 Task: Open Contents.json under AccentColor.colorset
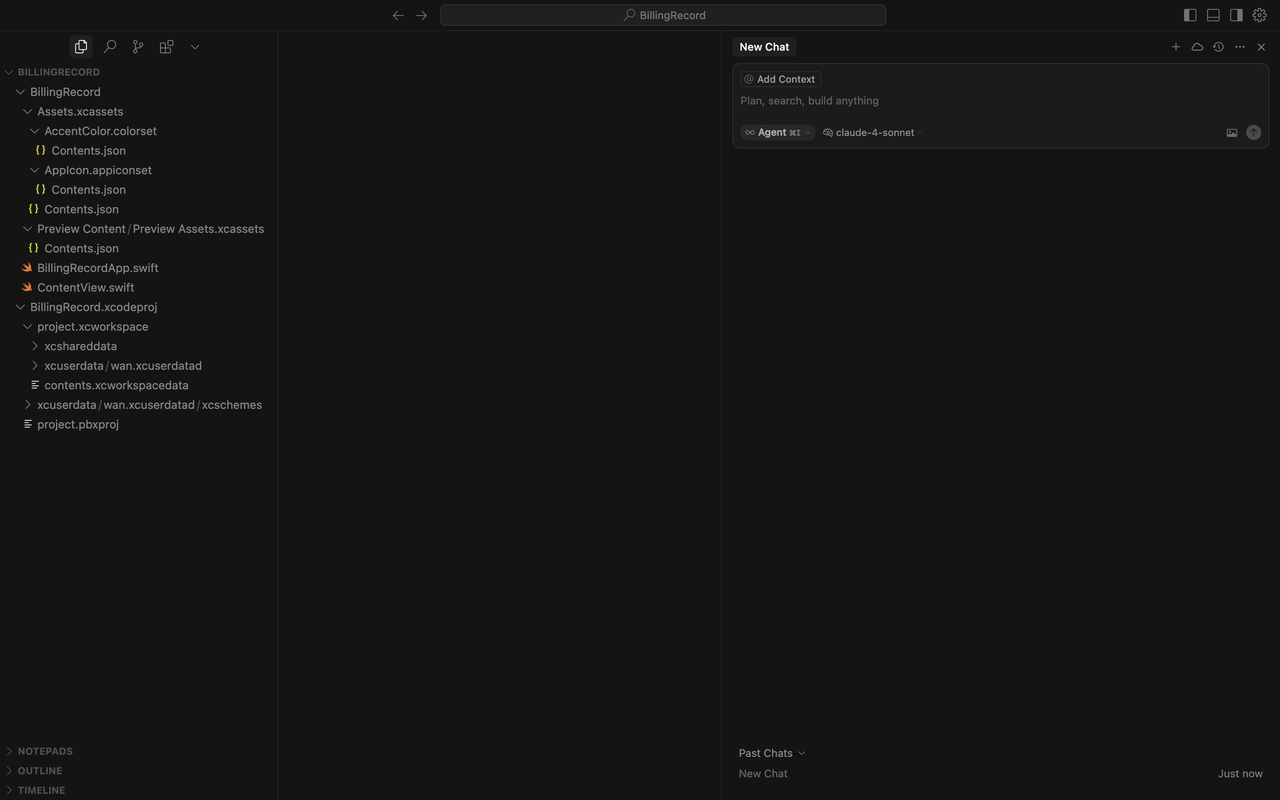point(140,150)
